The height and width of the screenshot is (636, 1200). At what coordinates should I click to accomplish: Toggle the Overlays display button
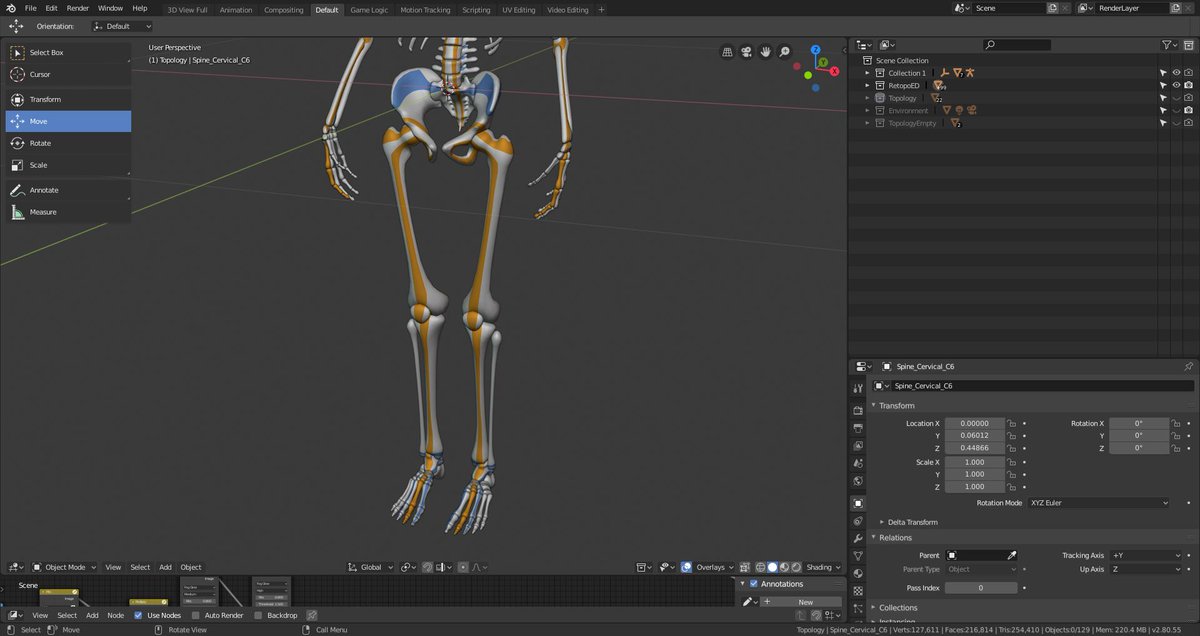click(x=686, y=567)
